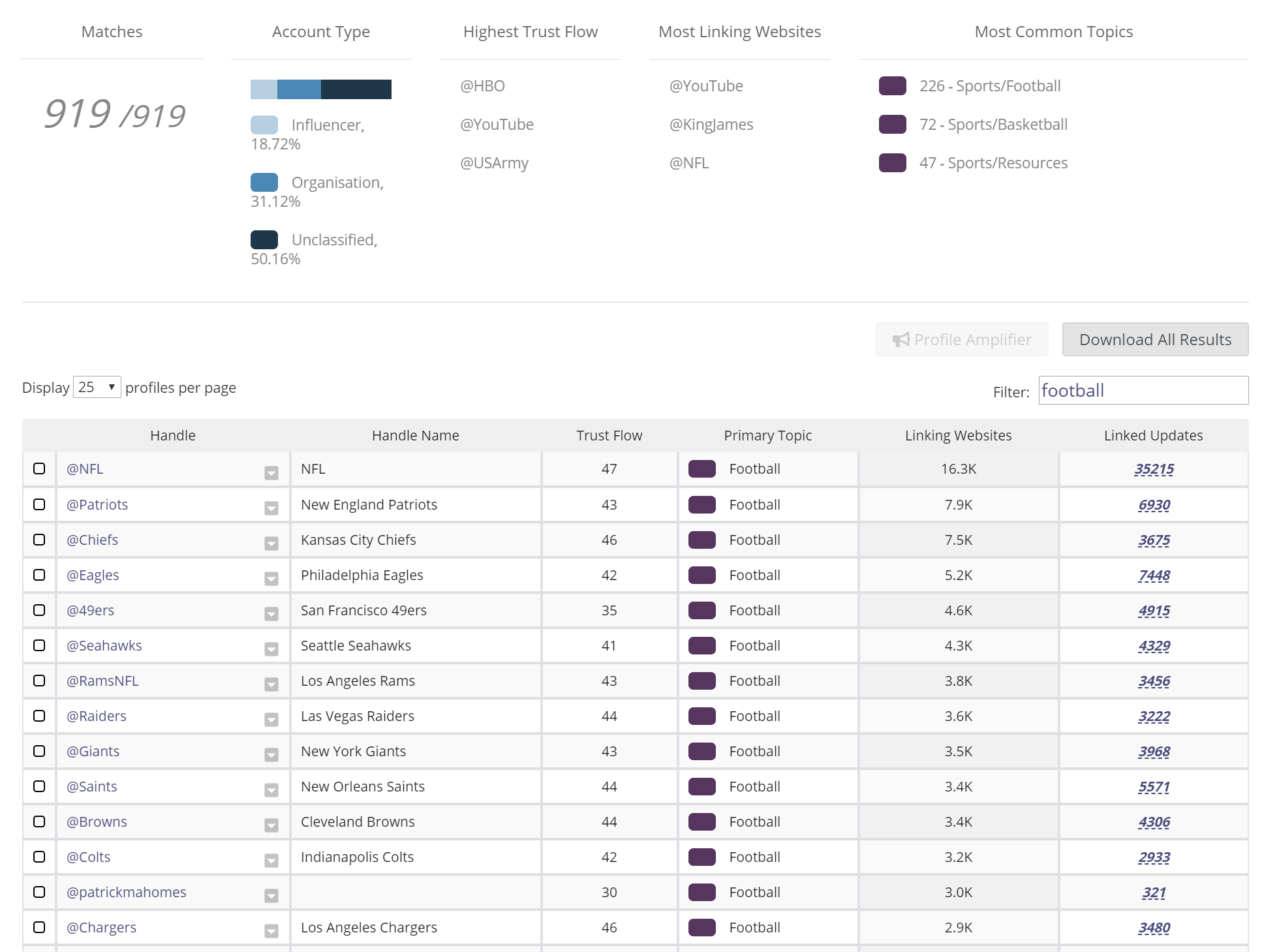
Task: Expand the @Giants handle dropdown
Action: tap(271, 755)
